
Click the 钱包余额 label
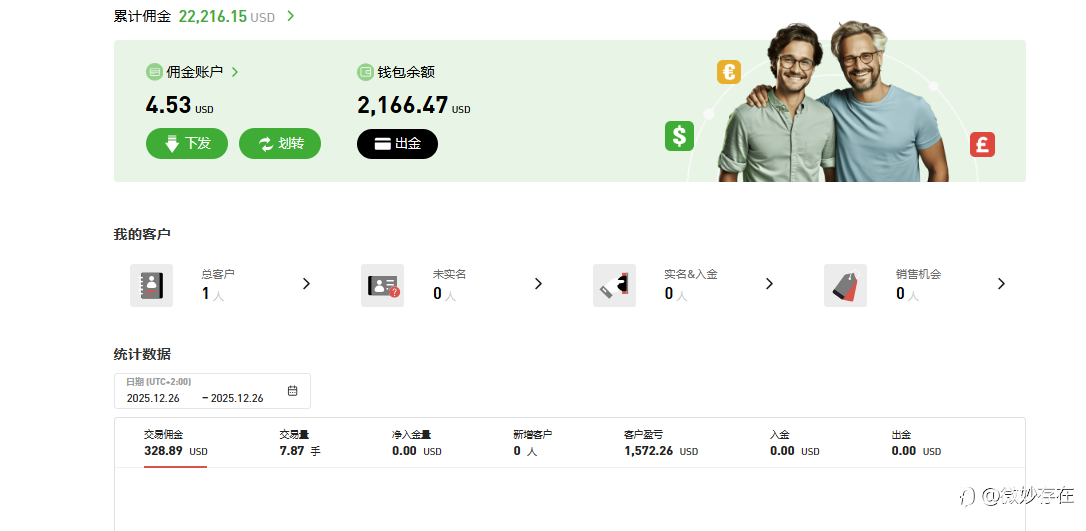(x=406, y=72)
